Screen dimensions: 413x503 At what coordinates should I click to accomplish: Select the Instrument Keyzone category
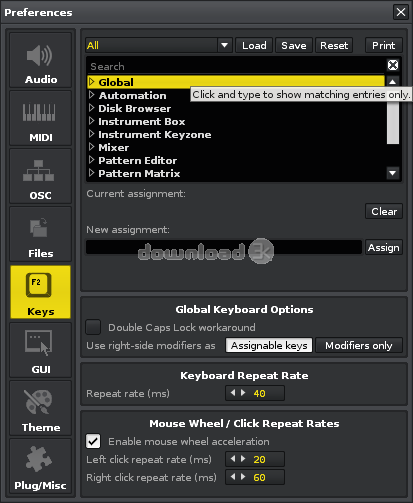(155, 134)
